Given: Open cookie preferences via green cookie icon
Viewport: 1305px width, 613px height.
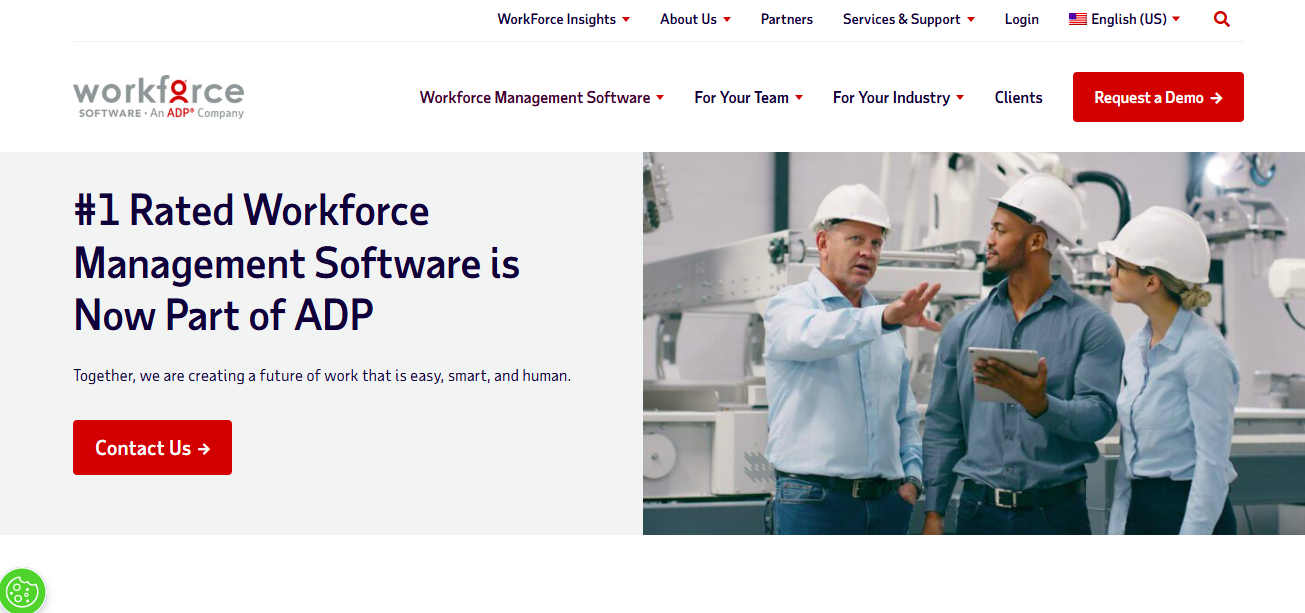Looking at the screenshot, I should 22,590.
